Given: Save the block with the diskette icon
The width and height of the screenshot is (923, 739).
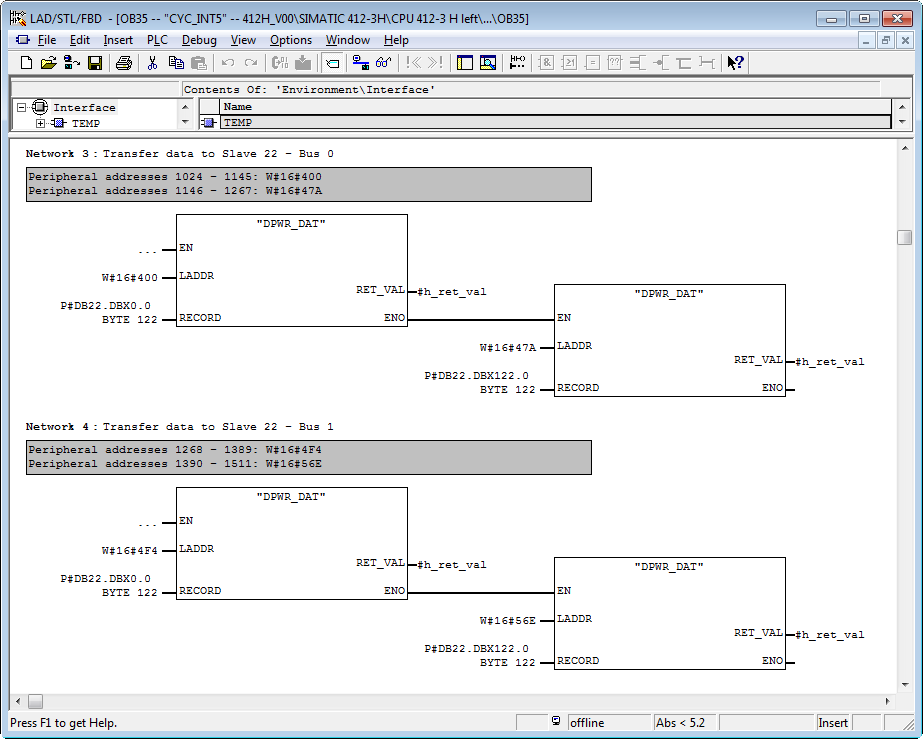Looking at the screenshot, I should [x=95, y=63].
